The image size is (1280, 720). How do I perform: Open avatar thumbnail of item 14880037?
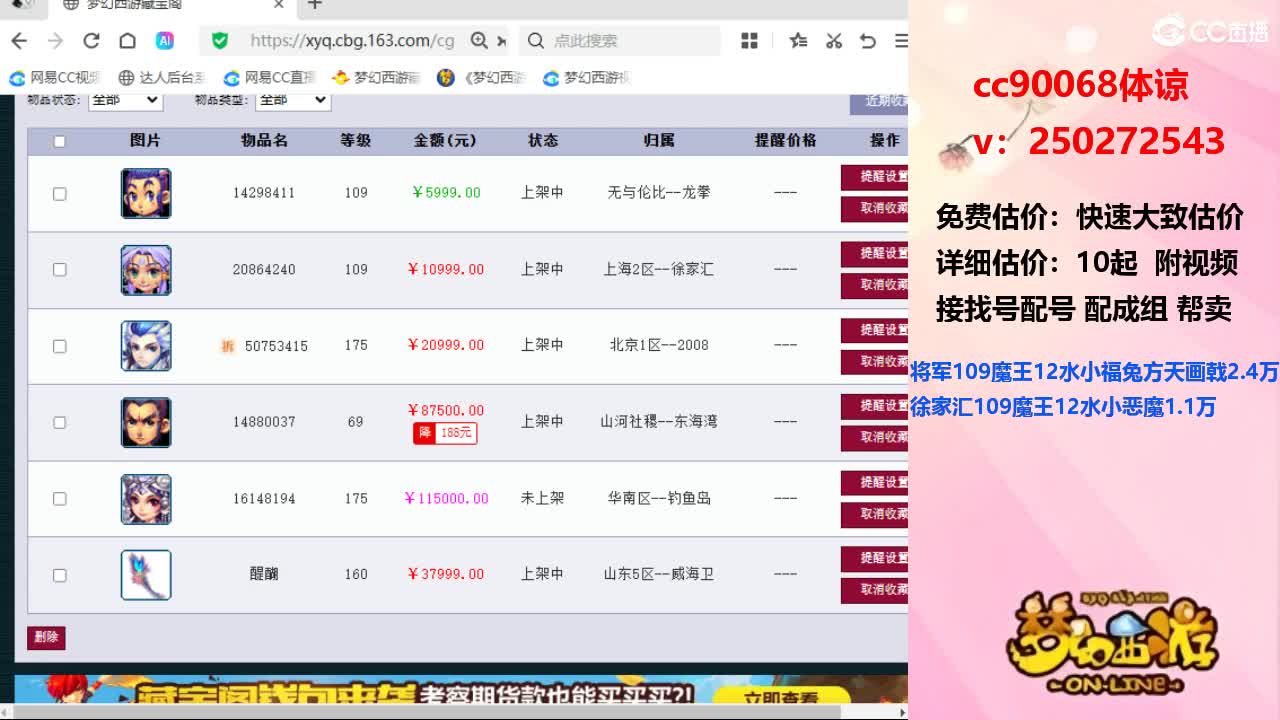146,422
